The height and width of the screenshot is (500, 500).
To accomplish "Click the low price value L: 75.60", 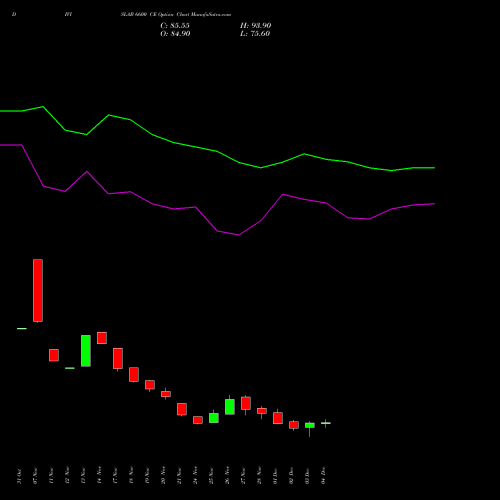I will pyautogui.click(x=255, y=34).
